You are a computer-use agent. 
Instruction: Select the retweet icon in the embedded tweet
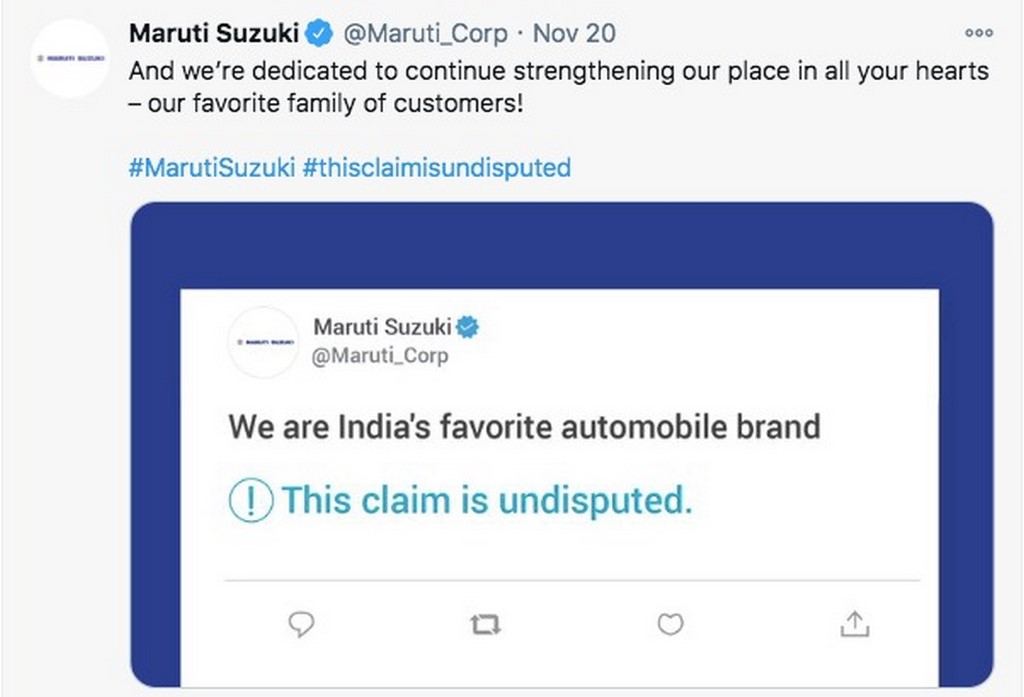click(485, 624)
